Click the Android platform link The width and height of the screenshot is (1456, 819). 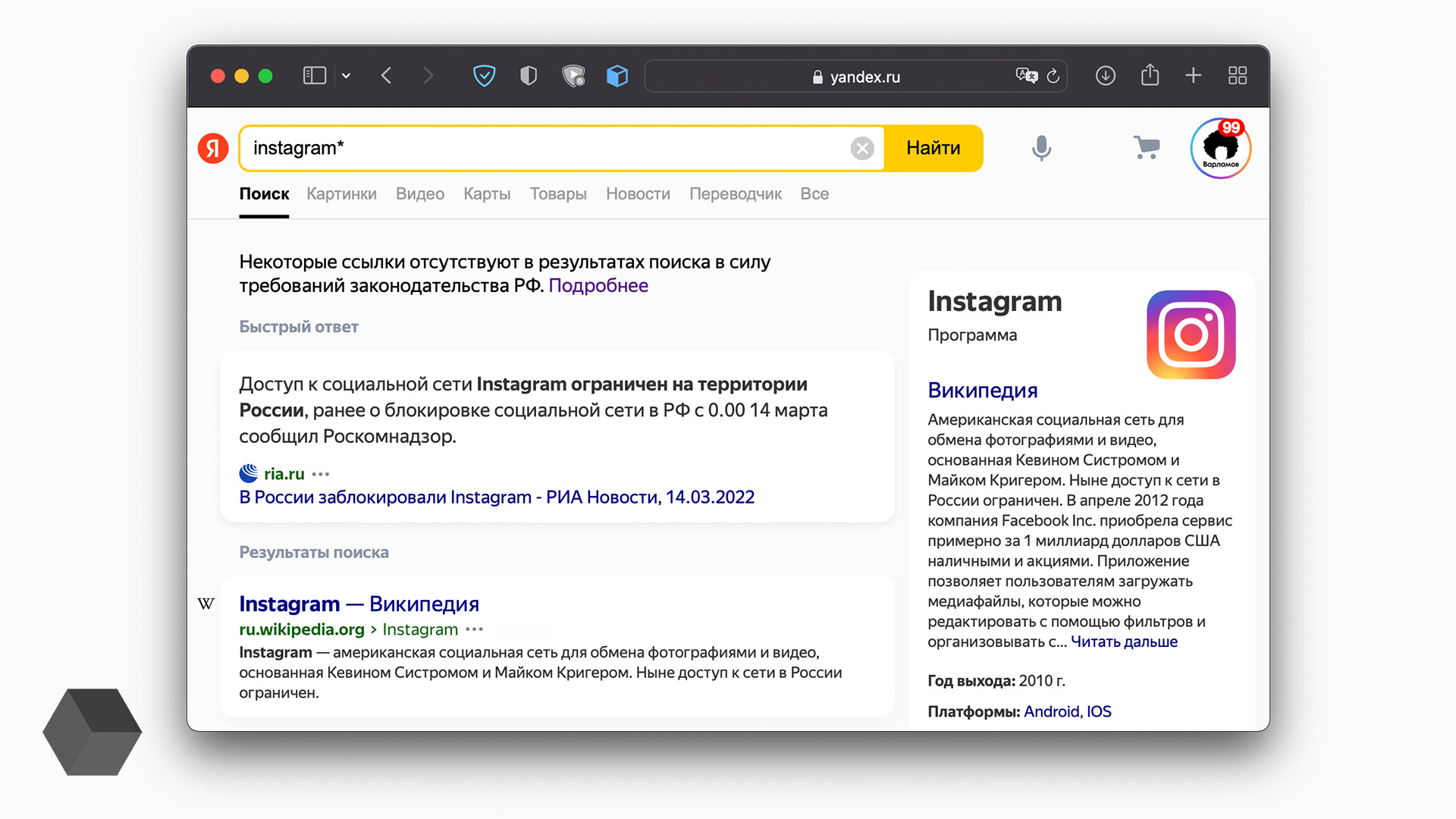coord(1051,712)
